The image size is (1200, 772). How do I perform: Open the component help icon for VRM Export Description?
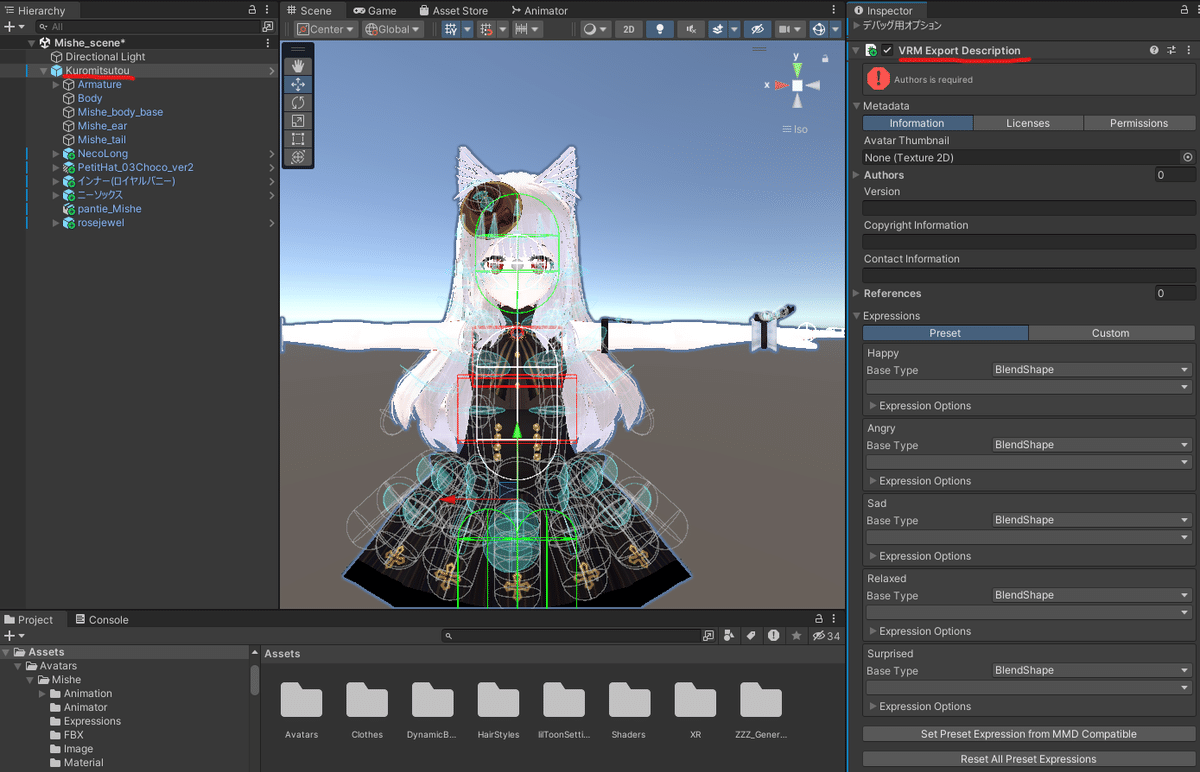1154,50
